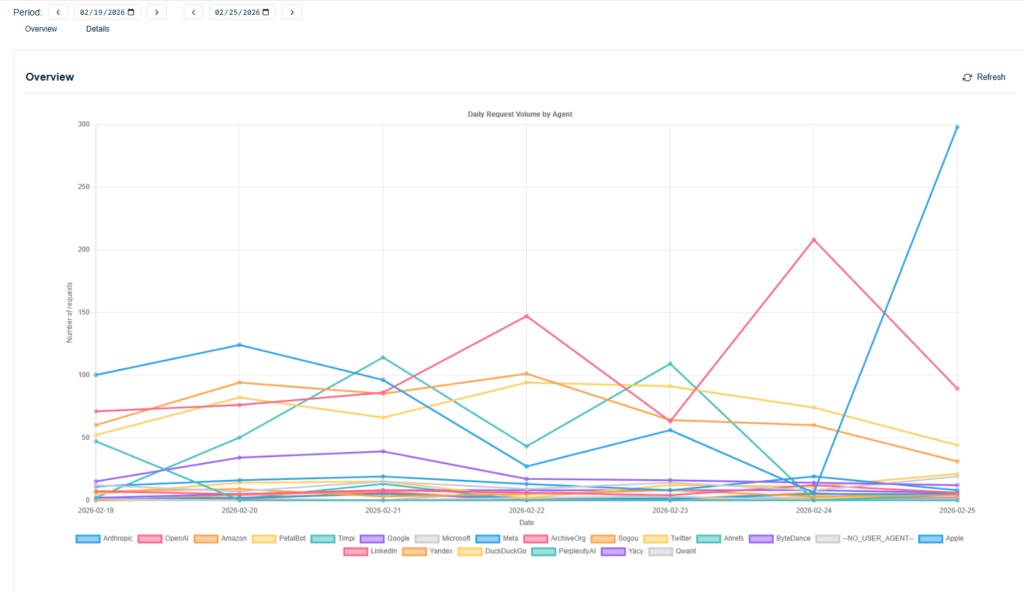This screenshot has height=592, width=1024.
Task: Click Anthropic peak data point on 2026-02-25
Action: [956, 127]
